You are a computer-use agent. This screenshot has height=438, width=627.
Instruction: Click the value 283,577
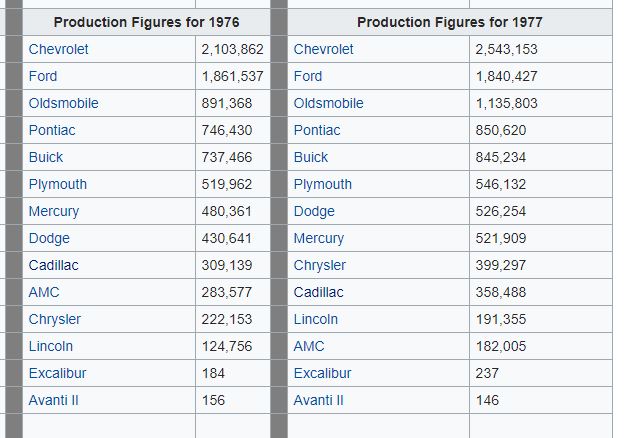pyautogui.click(x=227, y=292)
